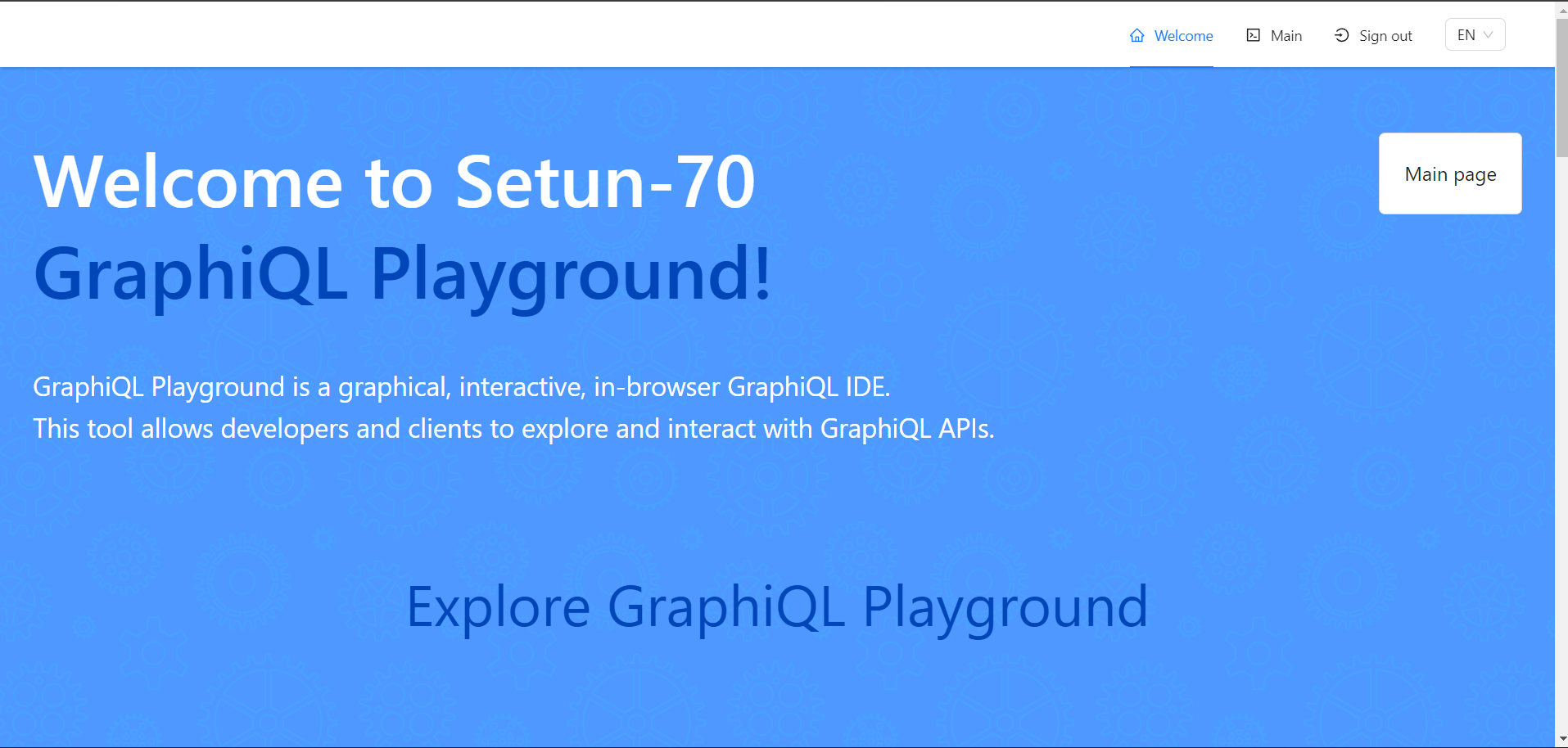Click the scrollbar down arrow
This screenshot has height=748, width=1568.
coord(1561,740)
